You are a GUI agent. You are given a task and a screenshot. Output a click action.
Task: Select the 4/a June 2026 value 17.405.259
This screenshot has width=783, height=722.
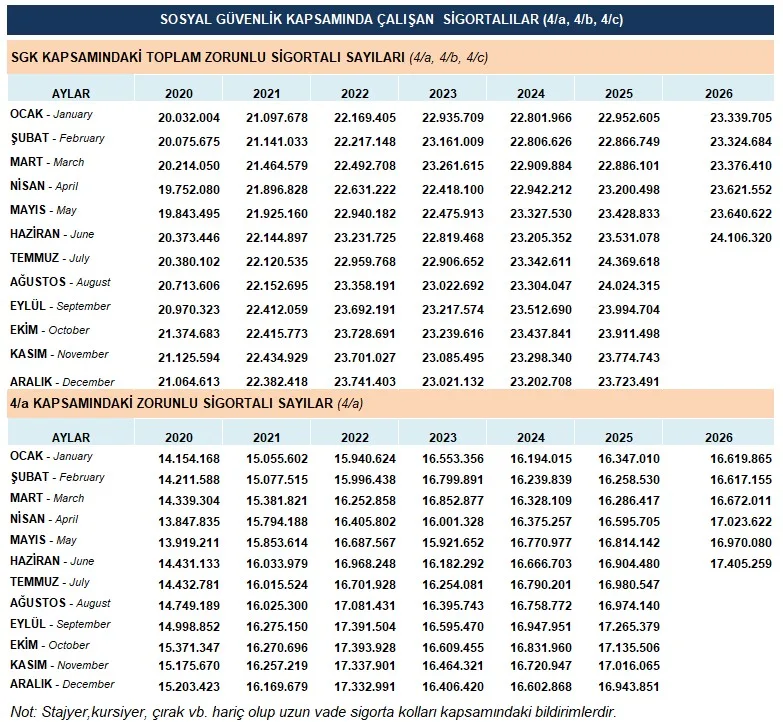[x=741, y=564]
